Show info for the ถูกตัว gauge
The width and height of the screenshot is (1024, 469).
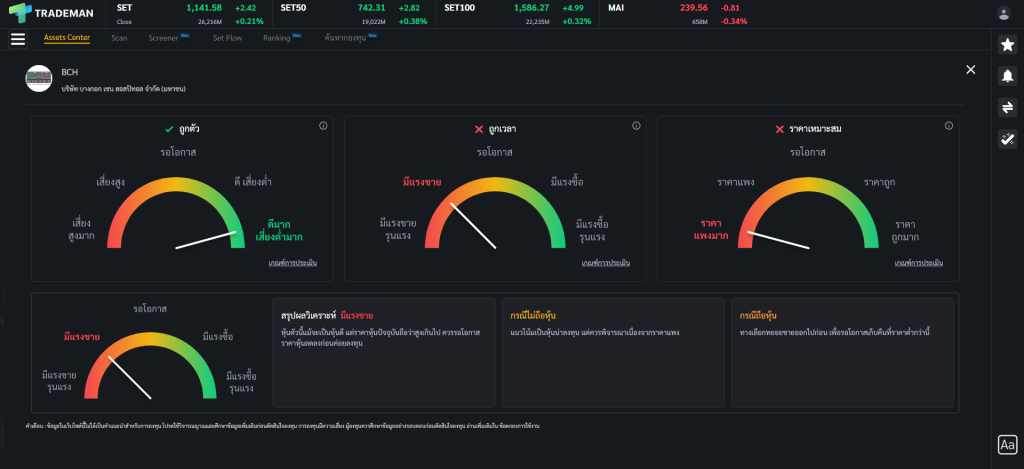[x=323, y=126]
